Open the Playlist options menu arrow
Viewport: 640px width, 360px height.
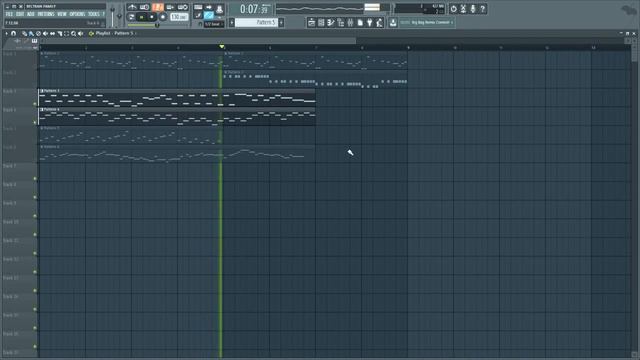[x=7, y=33]
